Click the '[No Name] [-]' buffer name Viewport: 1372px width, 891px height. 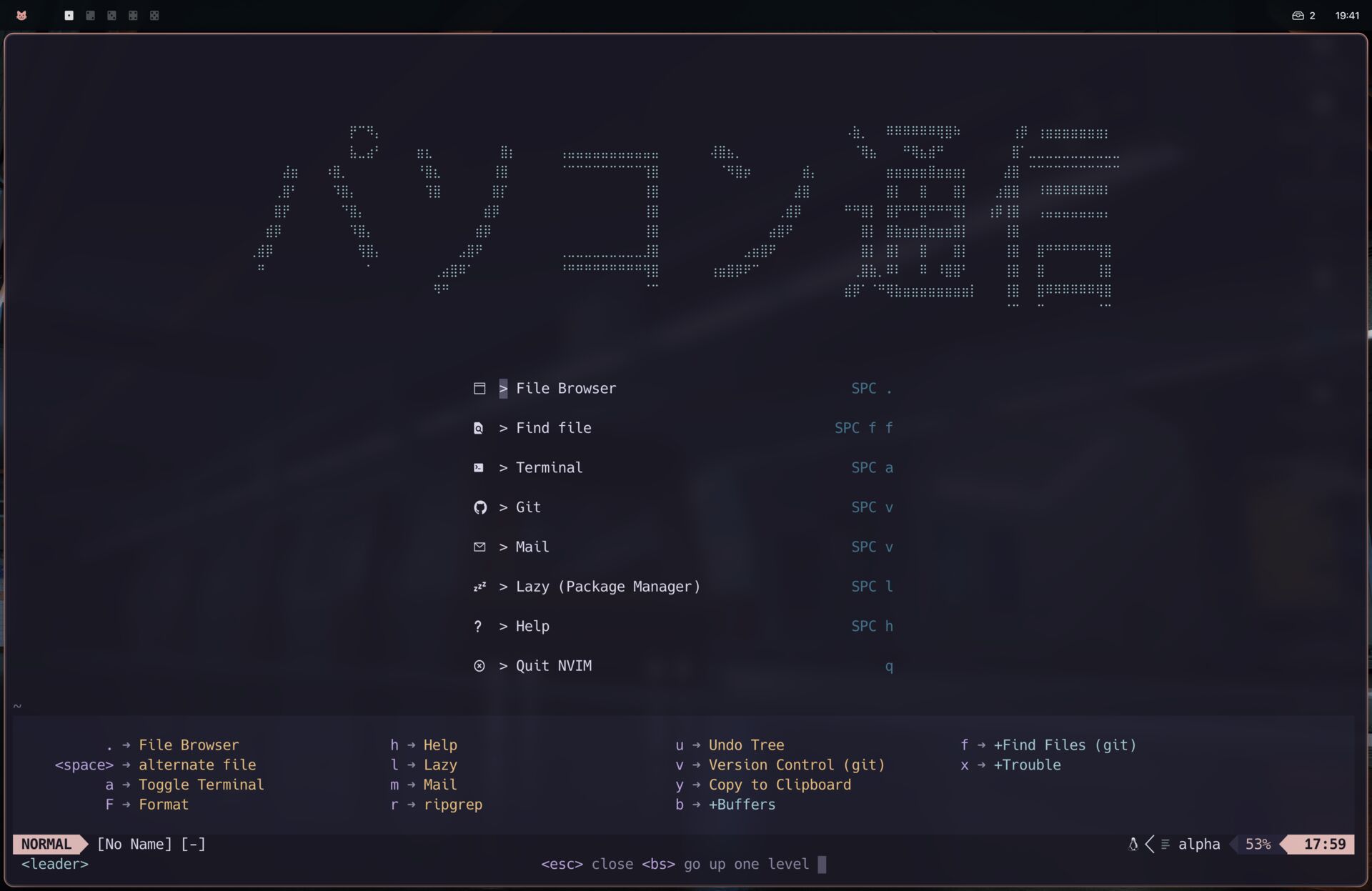151,845
